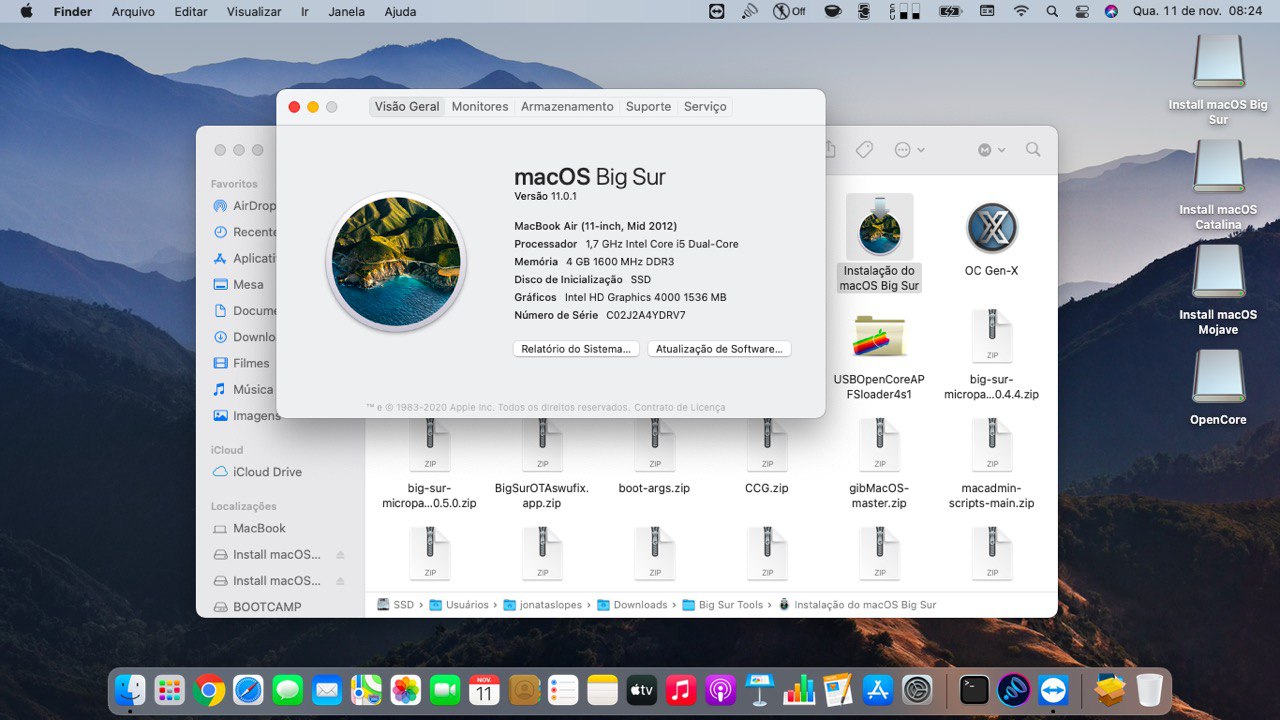Viewport: 1280px width, 720px height.
Task: Click the Finder window search icon
Action: point(1033,150)
